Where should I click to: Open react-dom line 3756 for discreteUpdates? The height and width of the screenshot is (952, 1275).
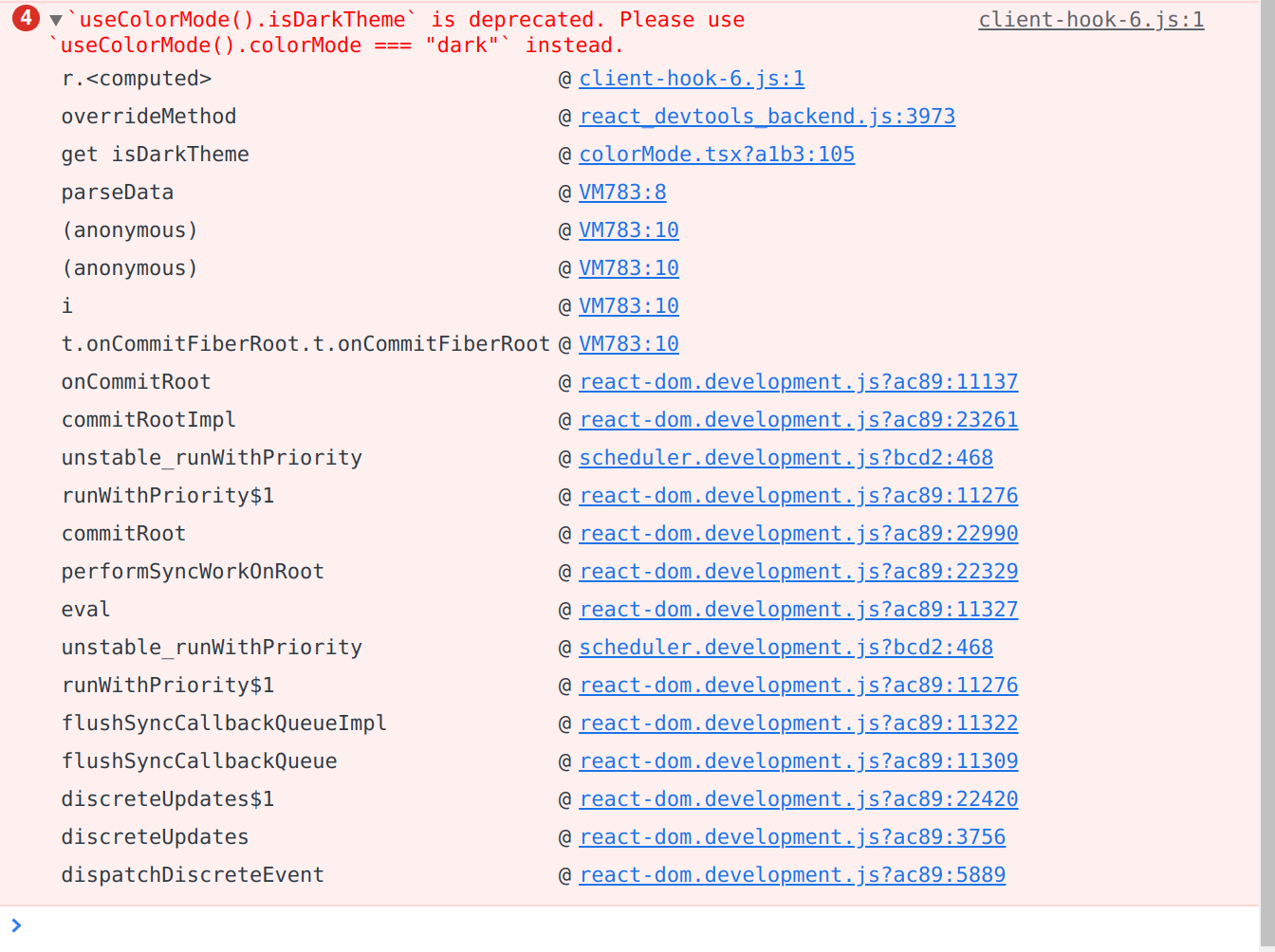point(792,836)
